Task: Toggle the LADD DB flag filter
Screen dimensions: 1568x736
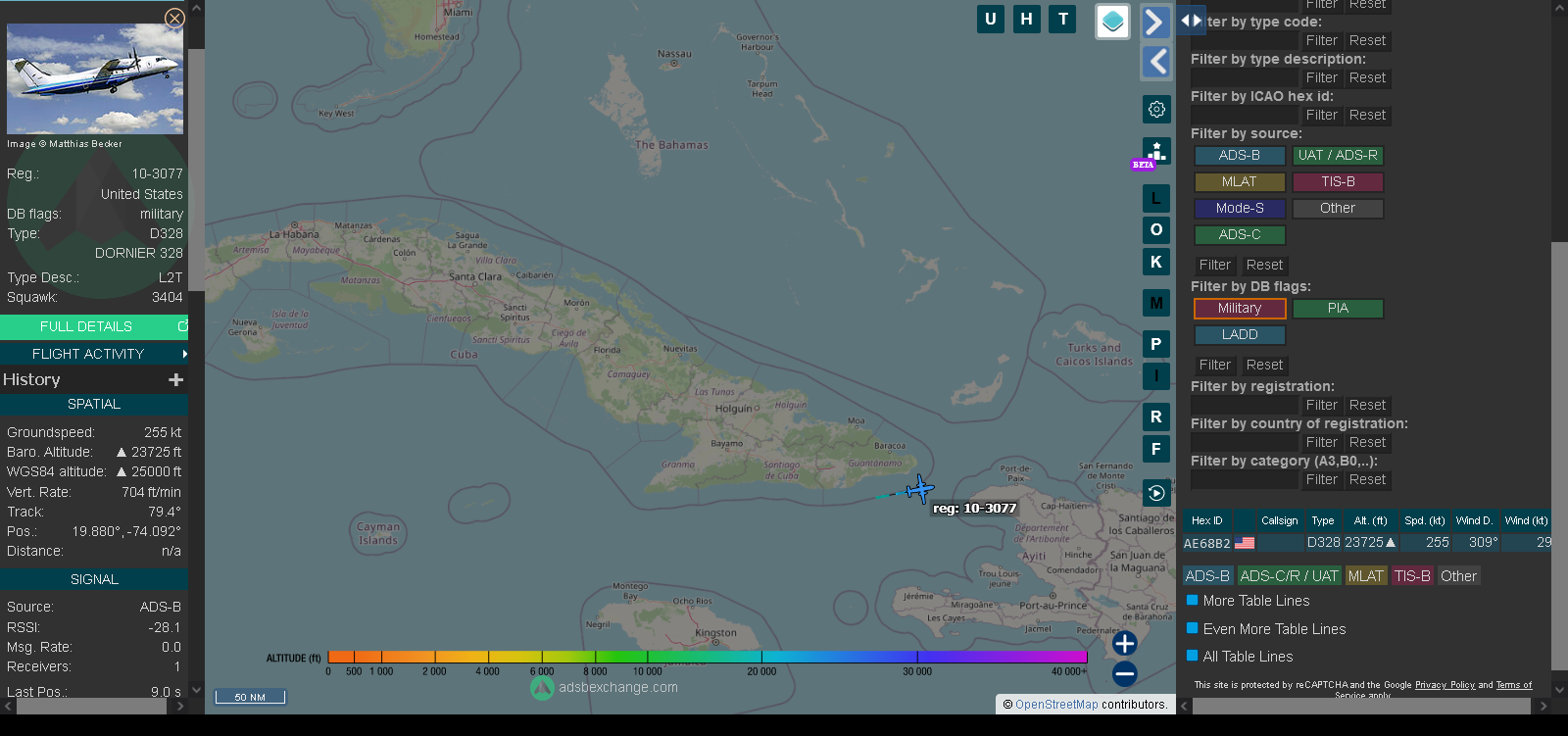Action: pyautogui.click(x=1240, y=334)
